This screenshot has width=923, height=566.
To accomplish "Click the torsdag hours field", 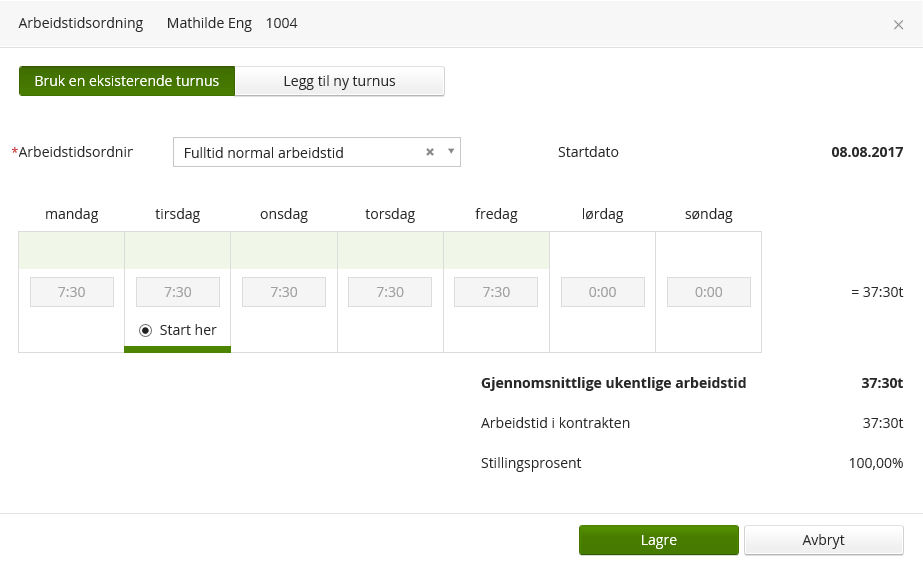I will 390,292.
